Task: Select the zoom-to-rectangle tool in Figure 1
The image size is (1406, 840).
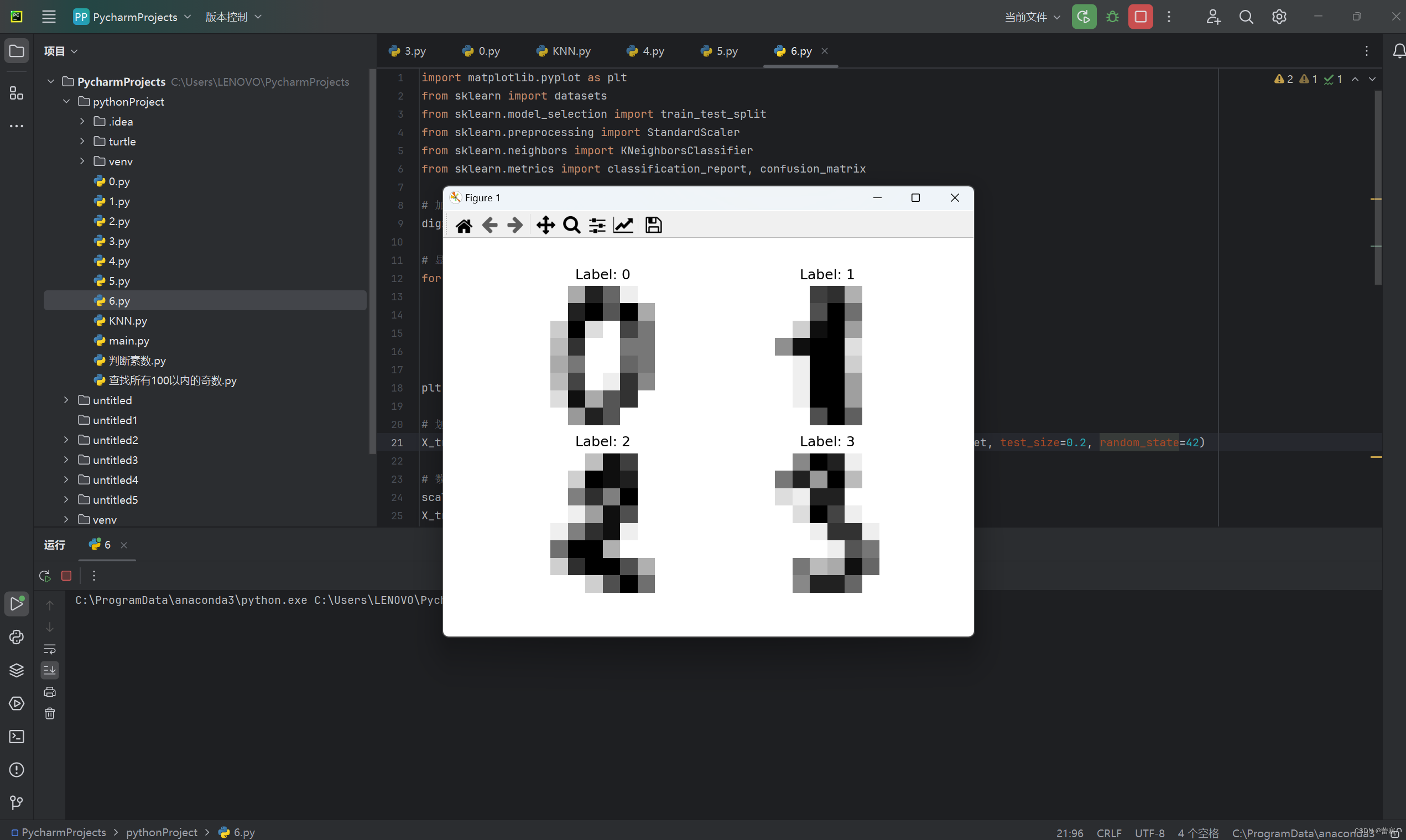Action: click(571, 225)
